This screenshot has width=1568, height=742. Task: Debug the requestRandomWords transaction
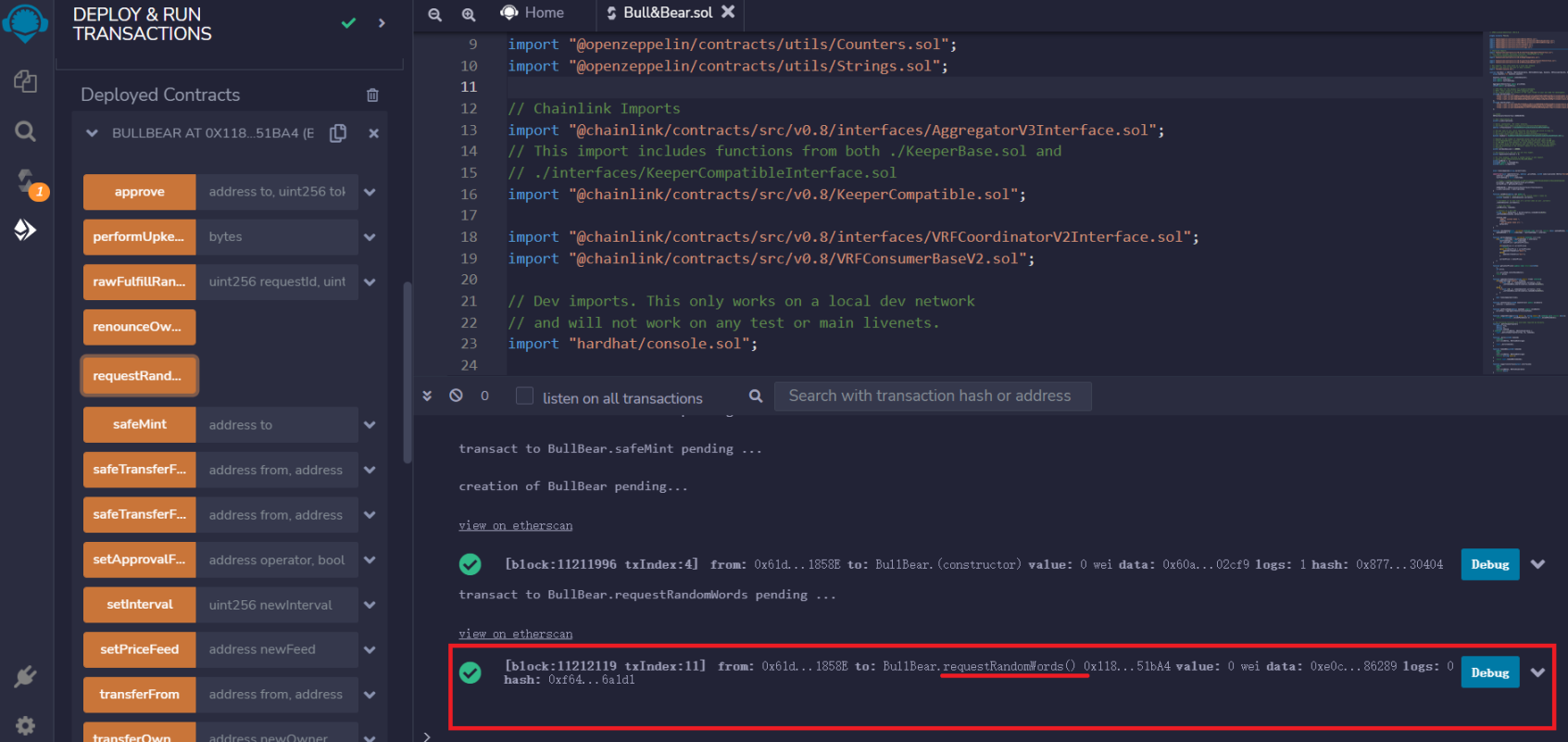1489,673
